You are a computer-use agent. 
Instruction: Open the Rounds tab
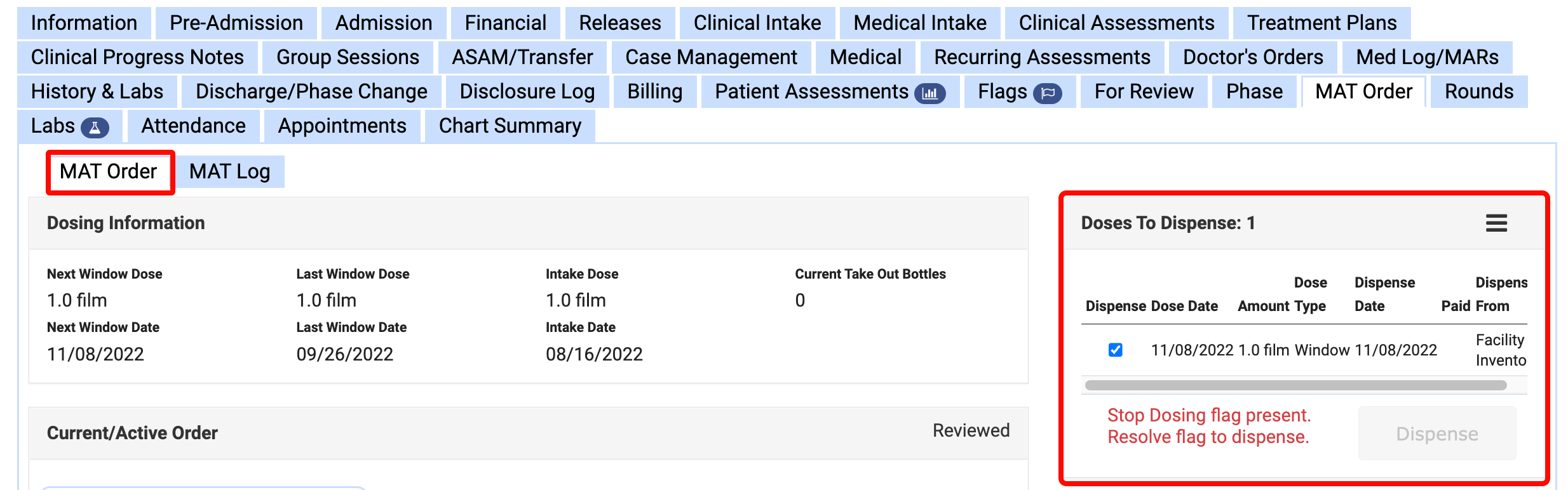1478,91
